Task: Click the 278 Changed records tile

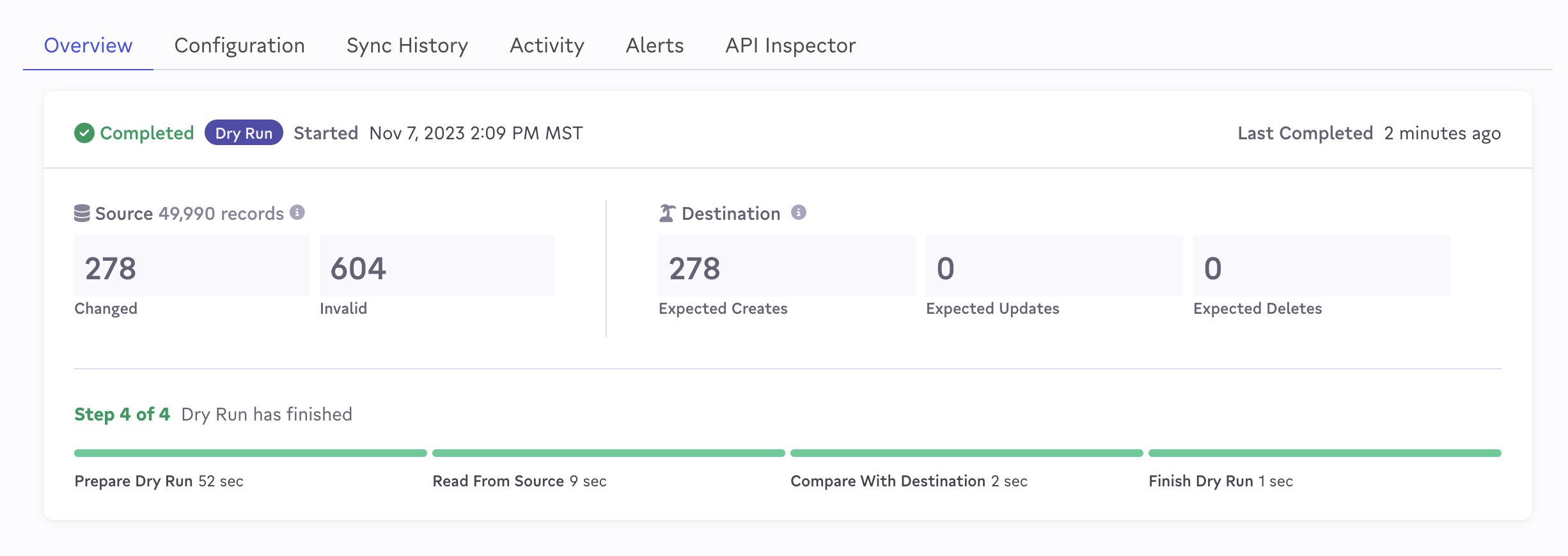Action: tap(191, 266)
